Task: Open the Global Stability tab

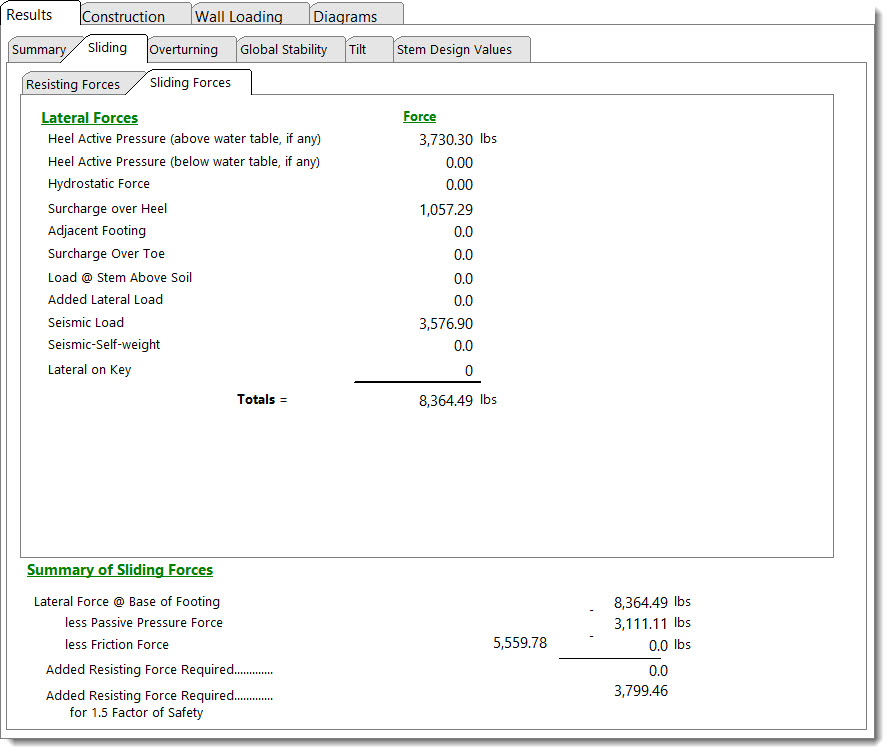Action: [x=284, y=50]
